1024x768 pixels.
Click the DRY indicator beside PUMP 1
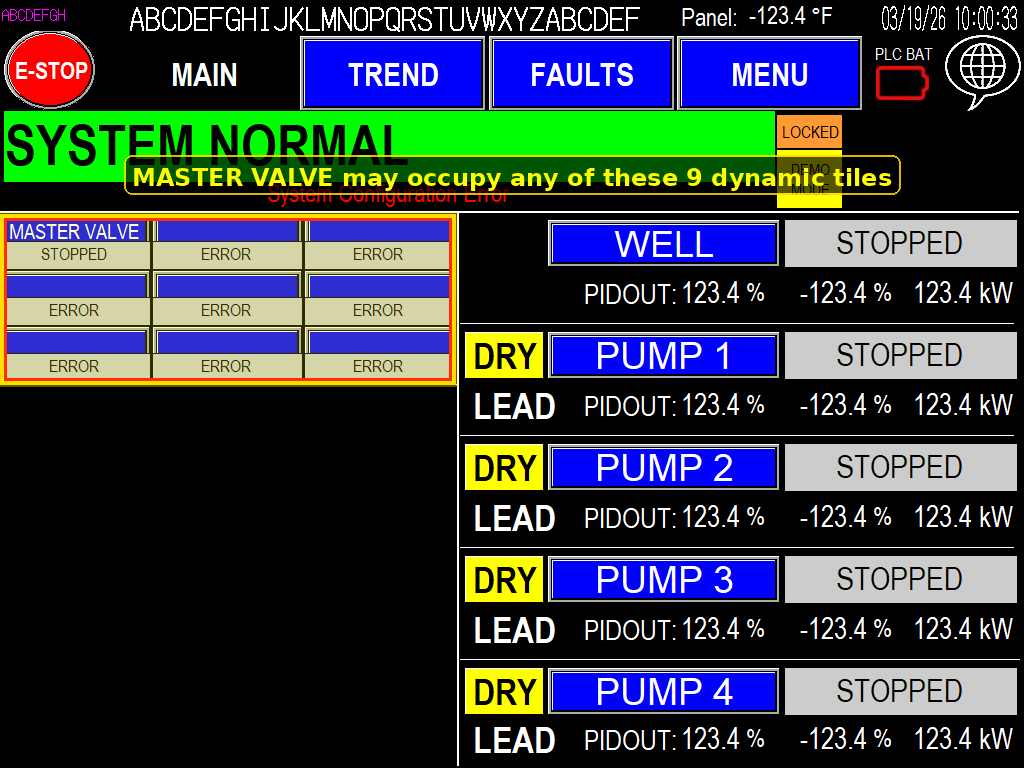504,356
